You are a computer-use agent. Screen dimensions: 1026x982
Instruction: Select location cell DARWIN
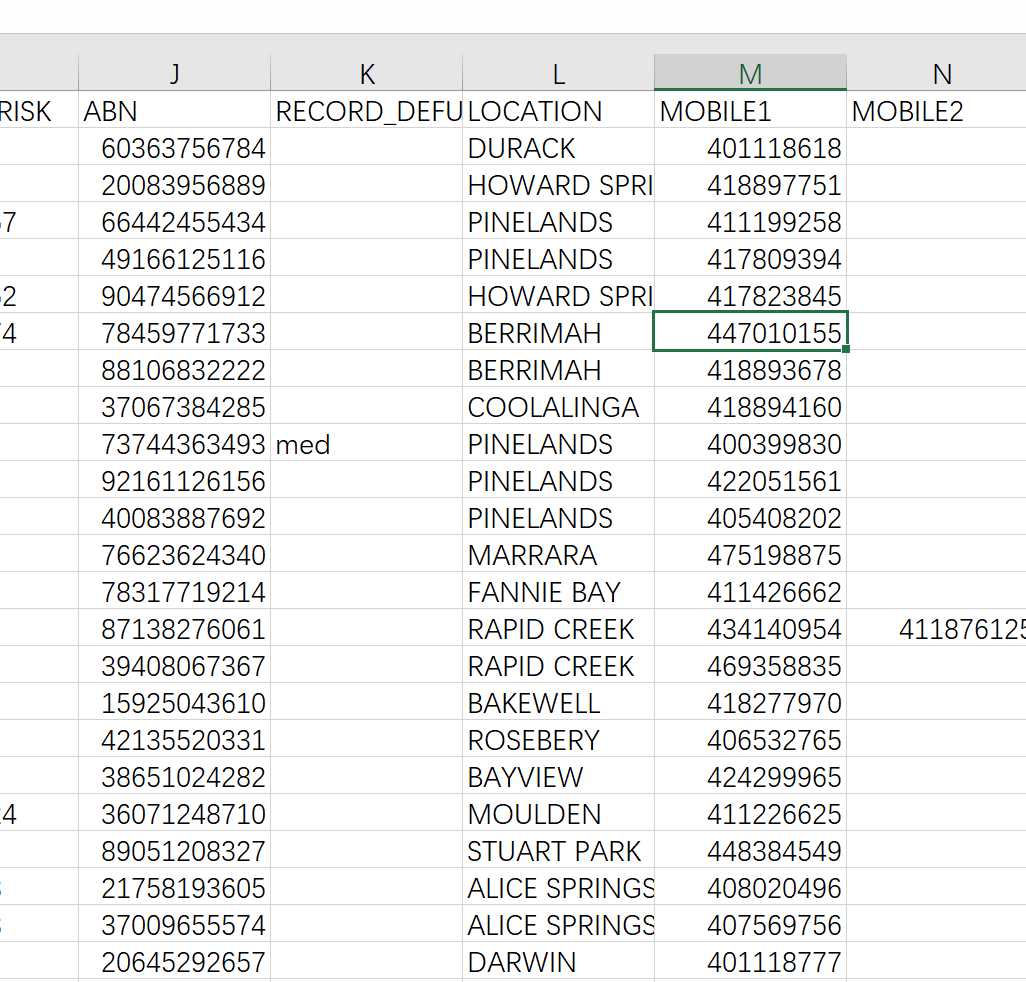point(558,960)
